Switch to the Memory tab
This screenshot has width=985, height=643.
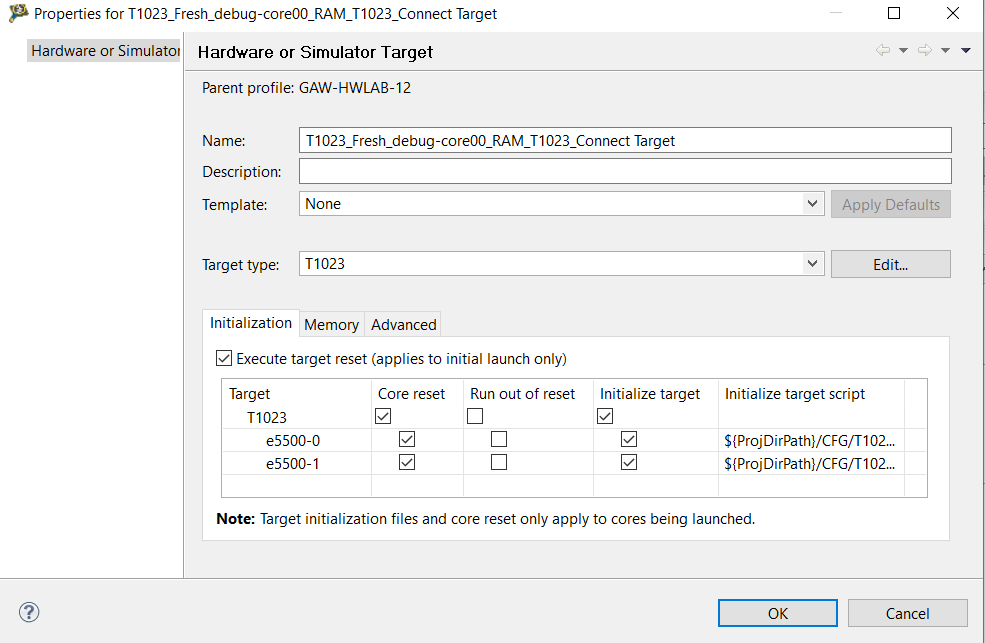[x=331, y=324]
